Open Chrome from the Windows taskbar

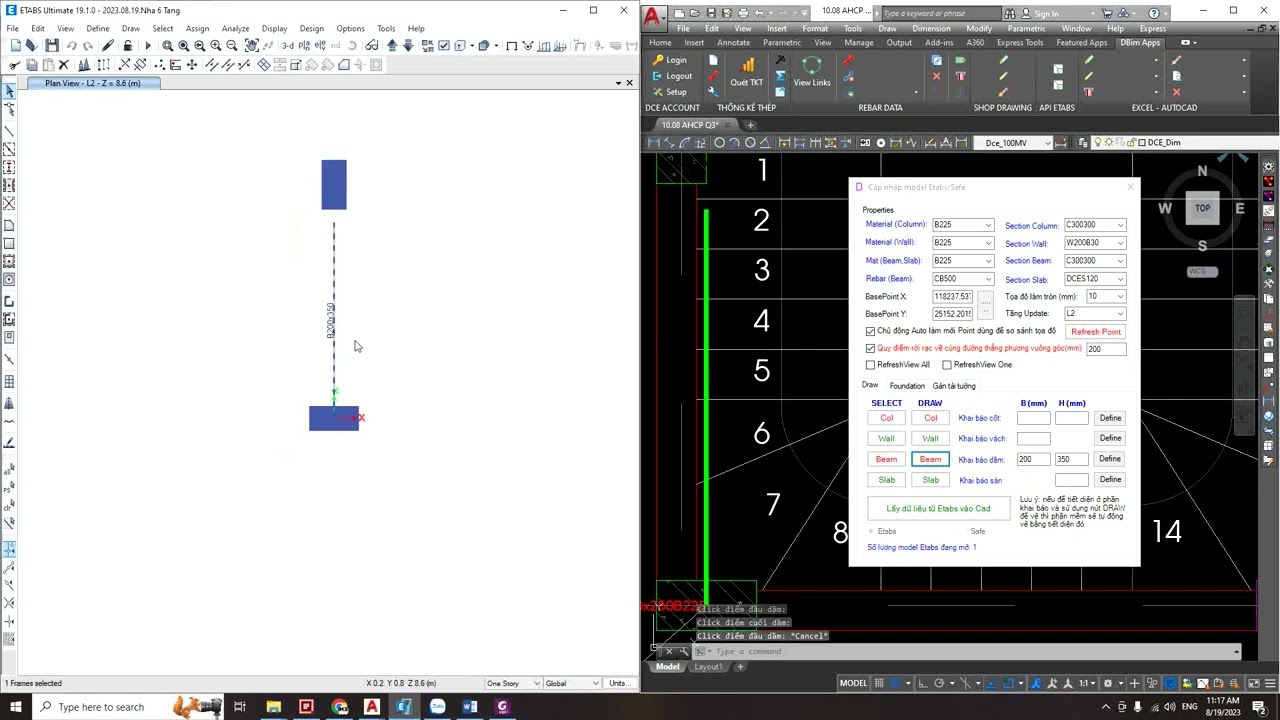coord(339,707)
